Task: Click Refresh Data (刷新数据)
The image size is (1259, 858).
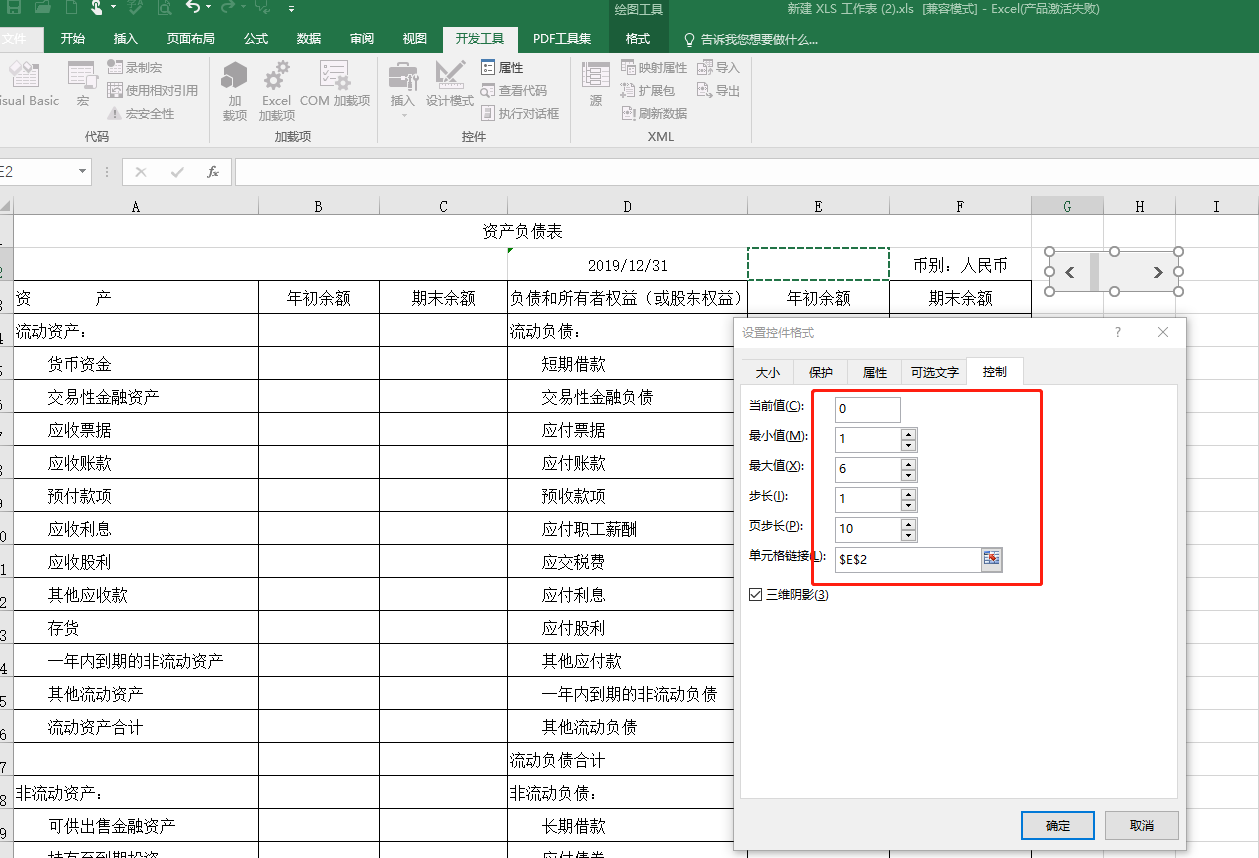Action: (654, 113)
